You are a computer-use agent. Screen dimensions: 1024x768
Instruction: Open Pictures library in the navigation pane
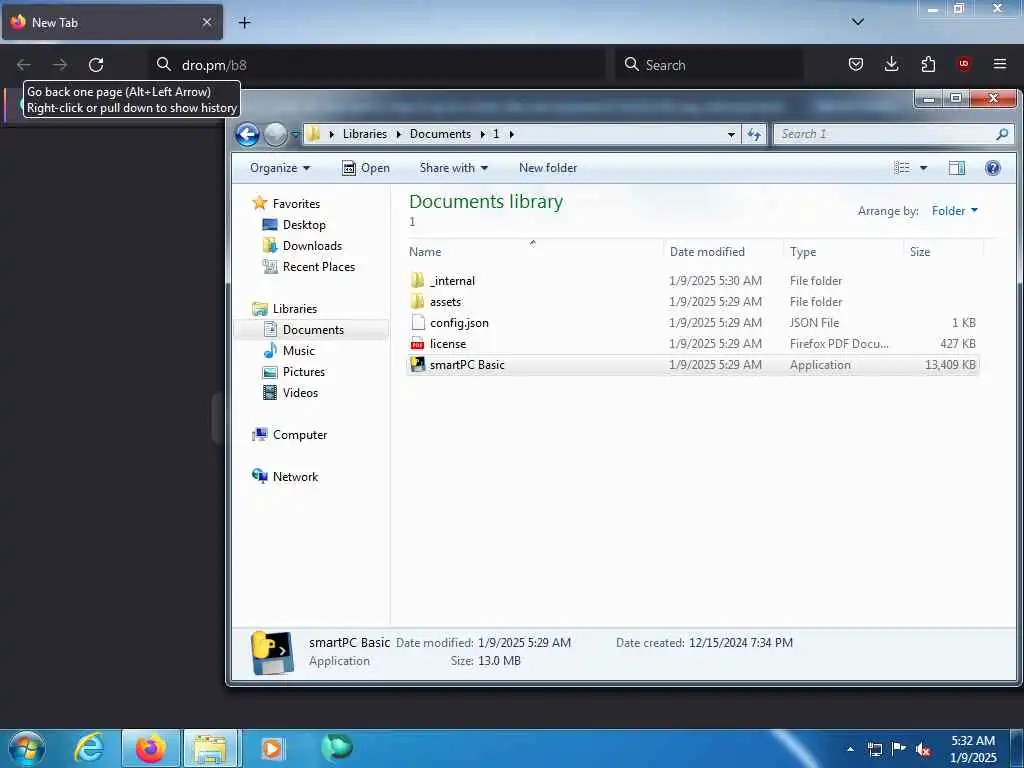(304, 372)
